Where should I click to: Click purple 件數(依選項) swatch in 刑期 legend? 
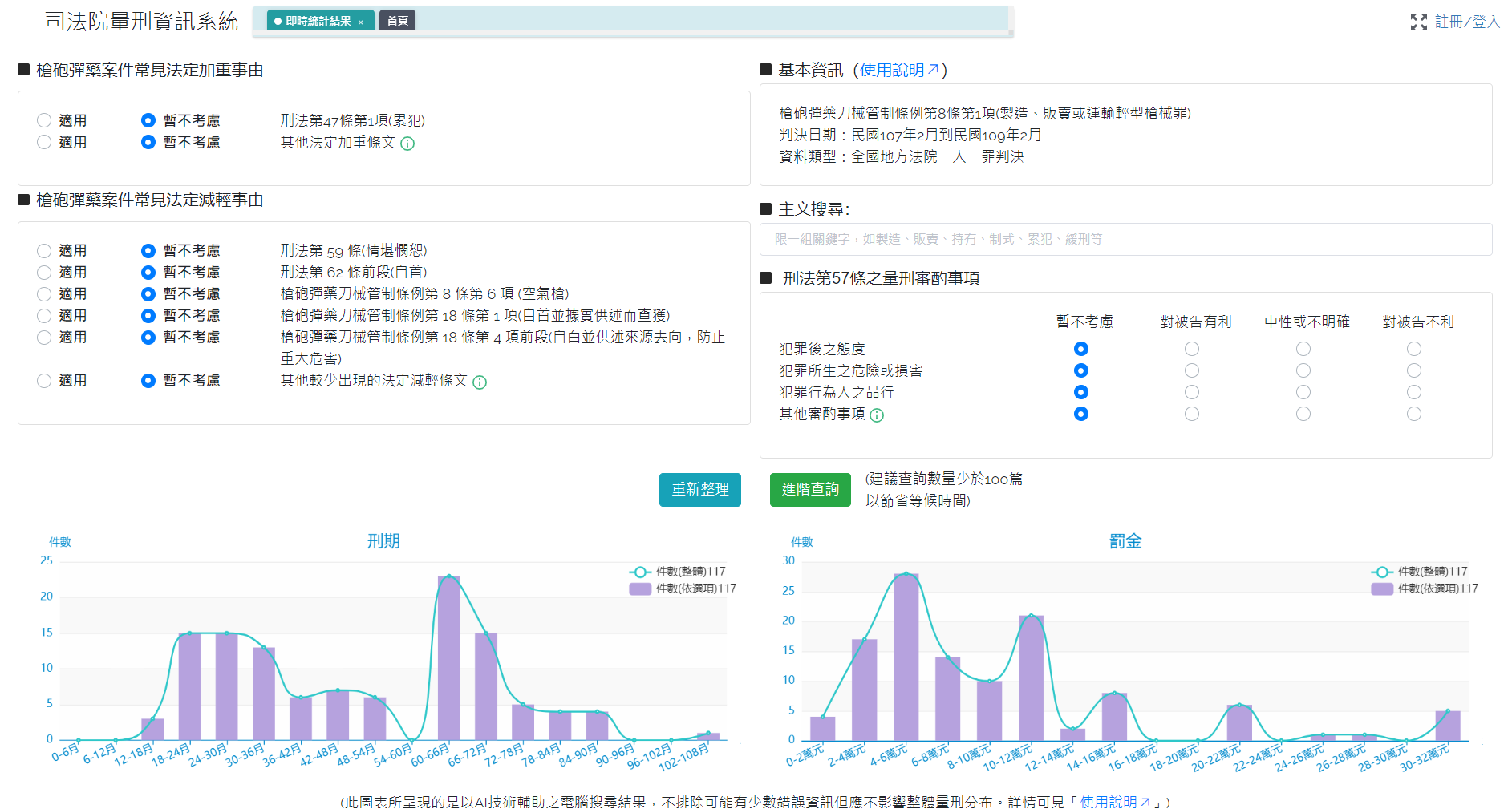(x=639, y=589)
